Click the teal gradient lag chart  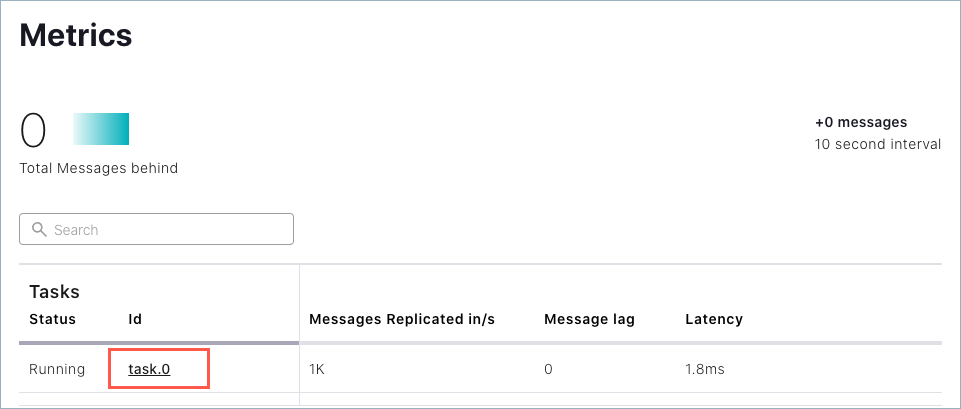(101, 129)
